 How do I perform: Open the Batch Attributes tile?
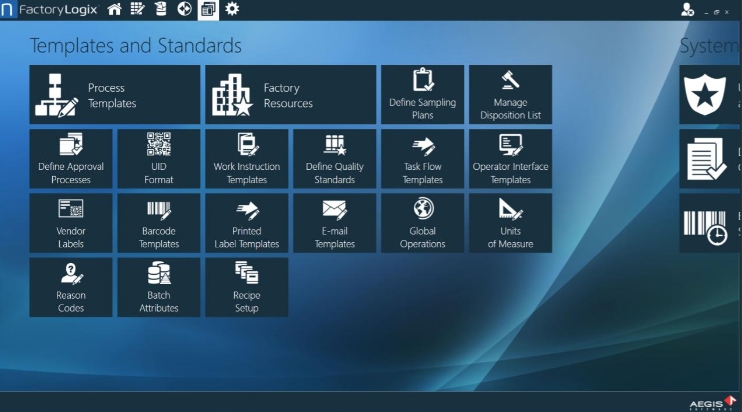point(159,287)
